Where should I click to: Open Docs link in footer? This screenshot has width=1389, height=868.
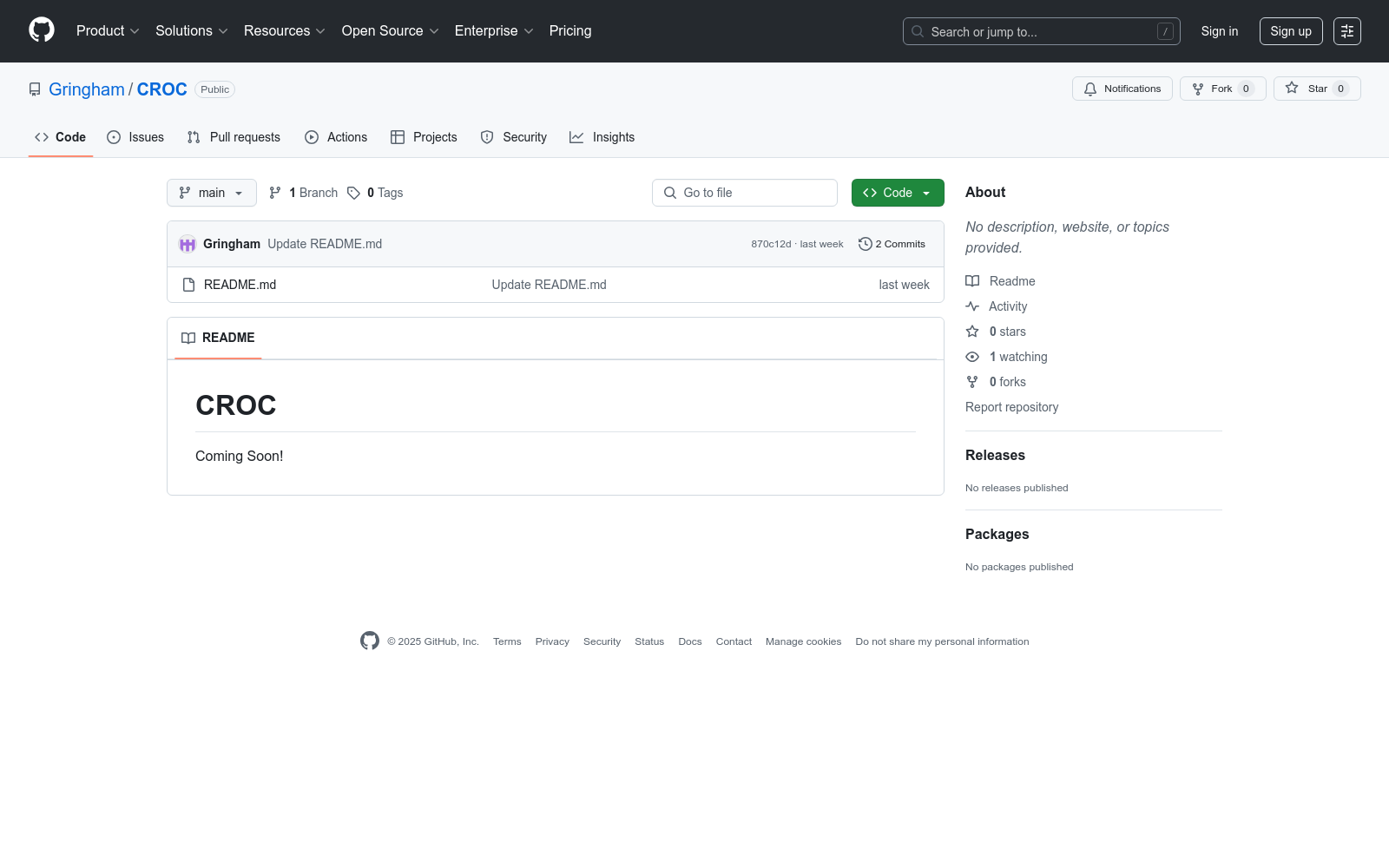(x=690, y=641)
